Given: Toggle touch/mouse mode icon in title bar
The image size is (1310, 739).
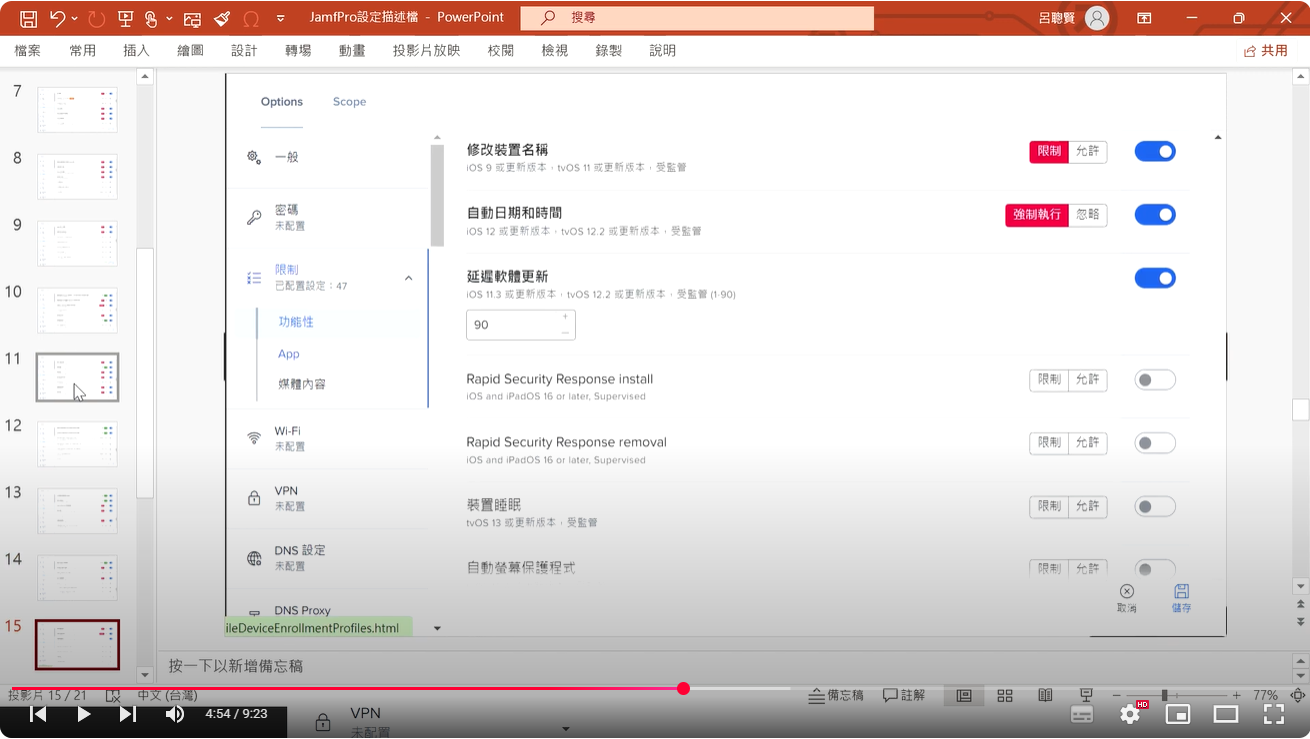Looking at the screenshot, I should (151, 18).
